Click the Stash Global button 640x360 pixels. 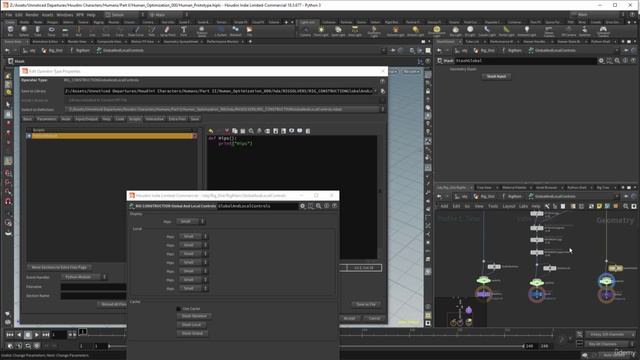[192, 333]
